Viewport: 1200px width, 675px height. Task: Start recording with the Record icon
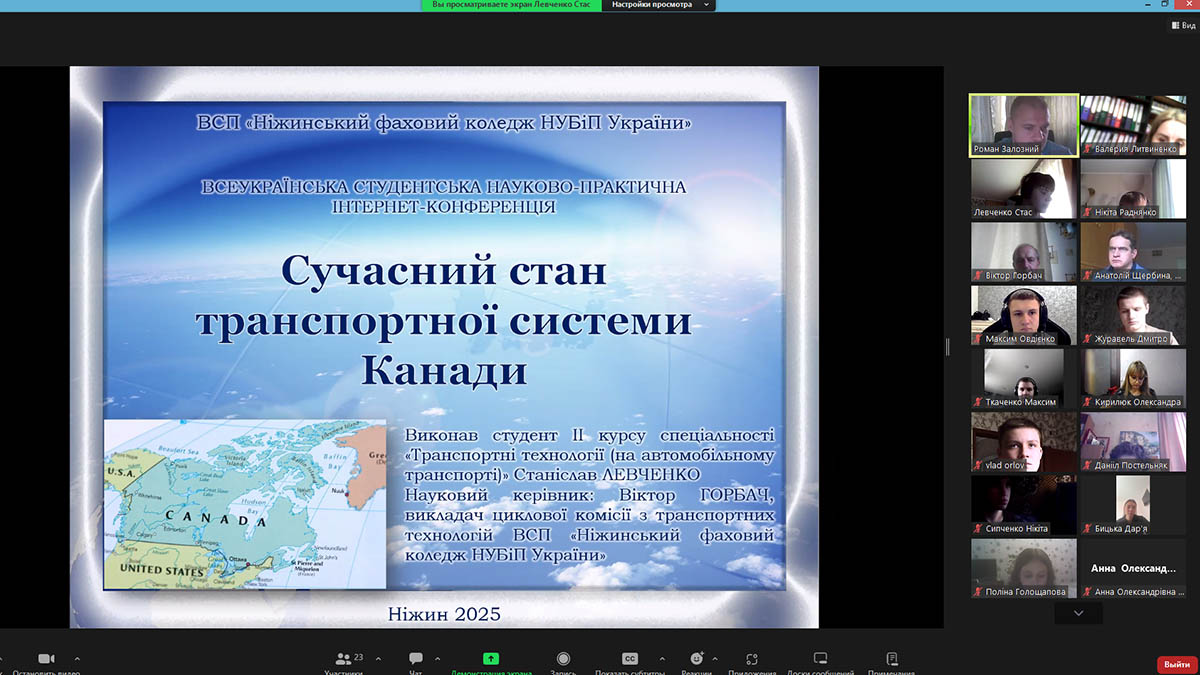point(563,659)
